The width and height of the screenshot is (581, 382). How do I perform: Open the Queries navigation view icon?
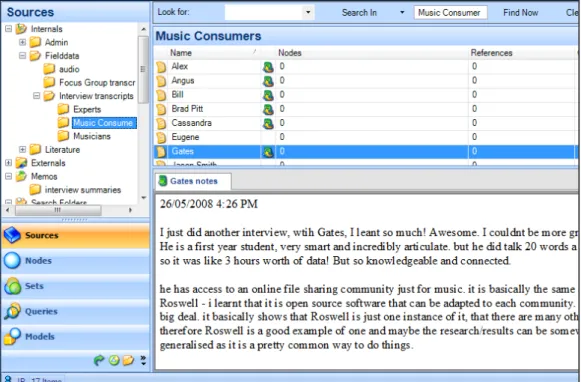(x=12, y=311)
